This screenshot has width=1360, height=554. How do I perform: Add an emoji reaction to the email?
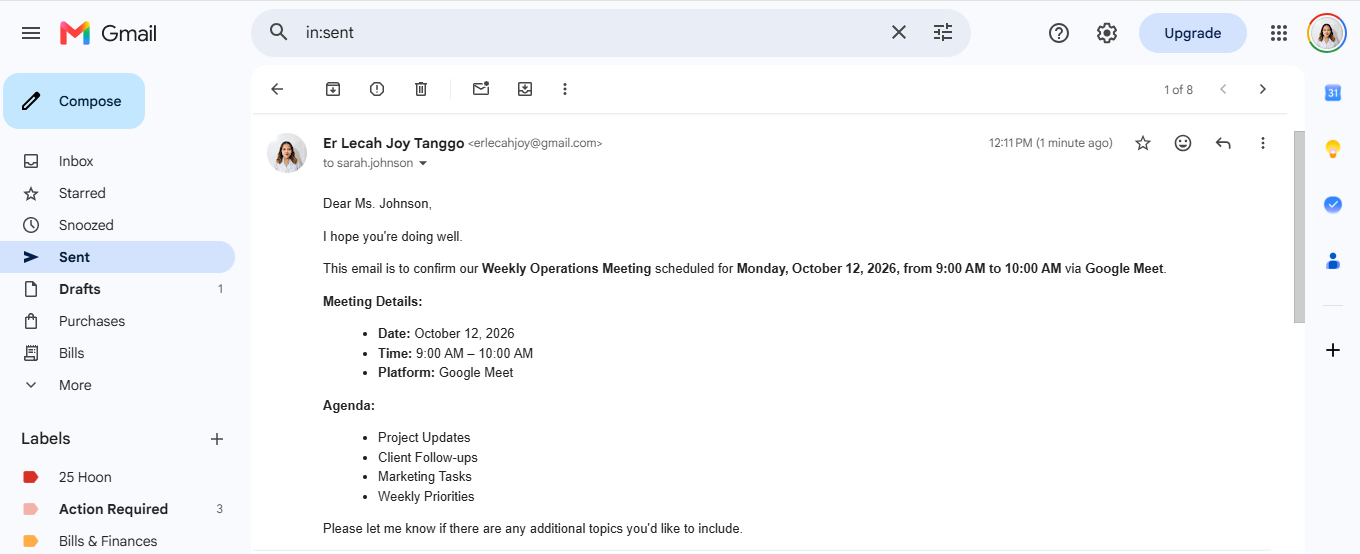click(x=1183, y=143)
